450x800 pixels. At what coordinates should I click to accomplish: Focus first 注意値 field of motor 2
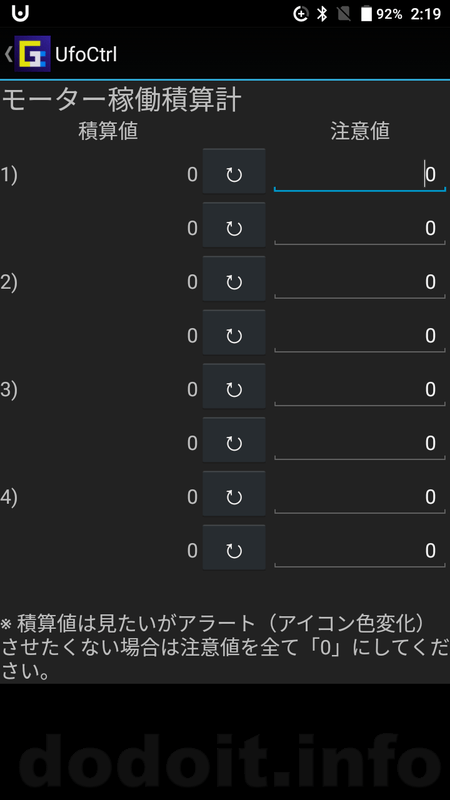(360, 282)
